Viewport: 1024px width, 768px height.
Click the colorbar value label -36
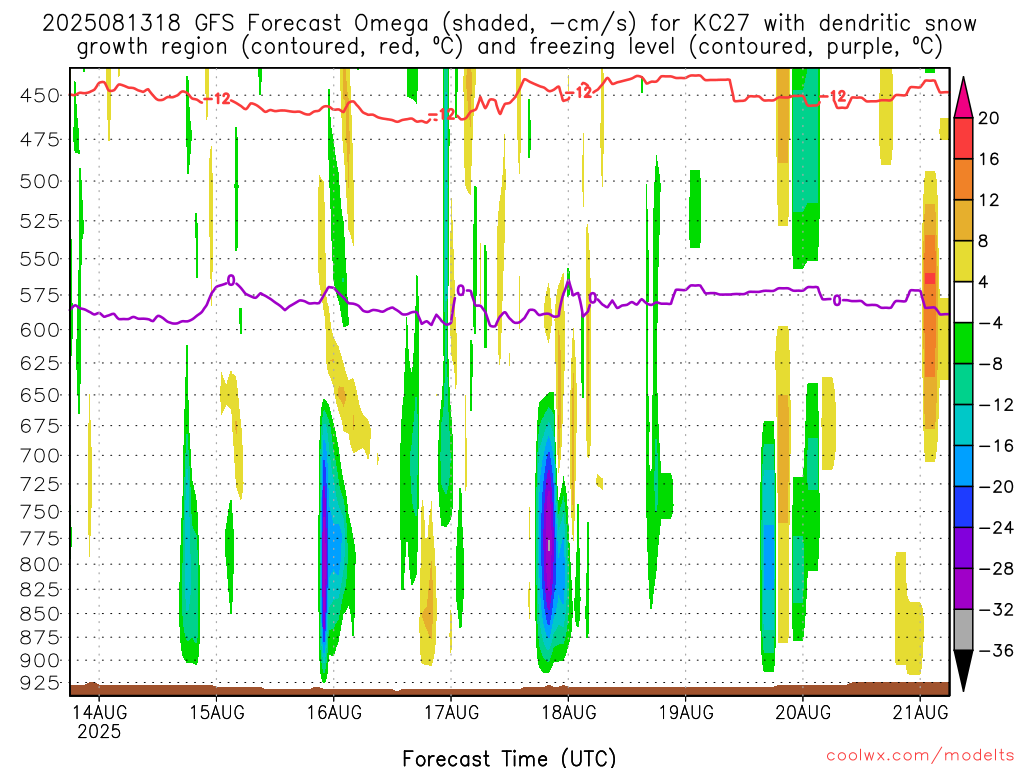(996, 650)
